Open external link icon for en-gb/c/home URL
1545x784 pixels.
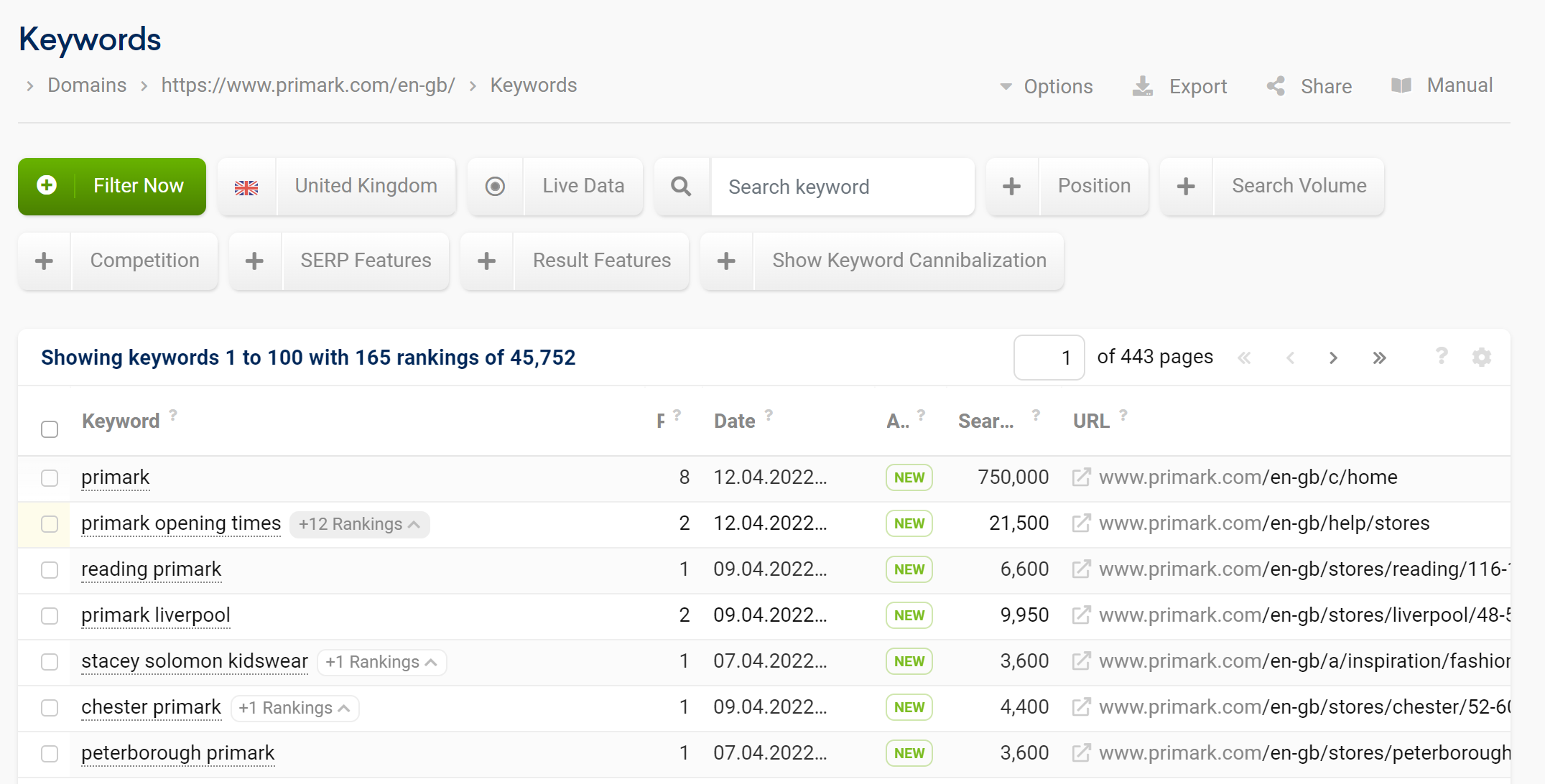1081,477
